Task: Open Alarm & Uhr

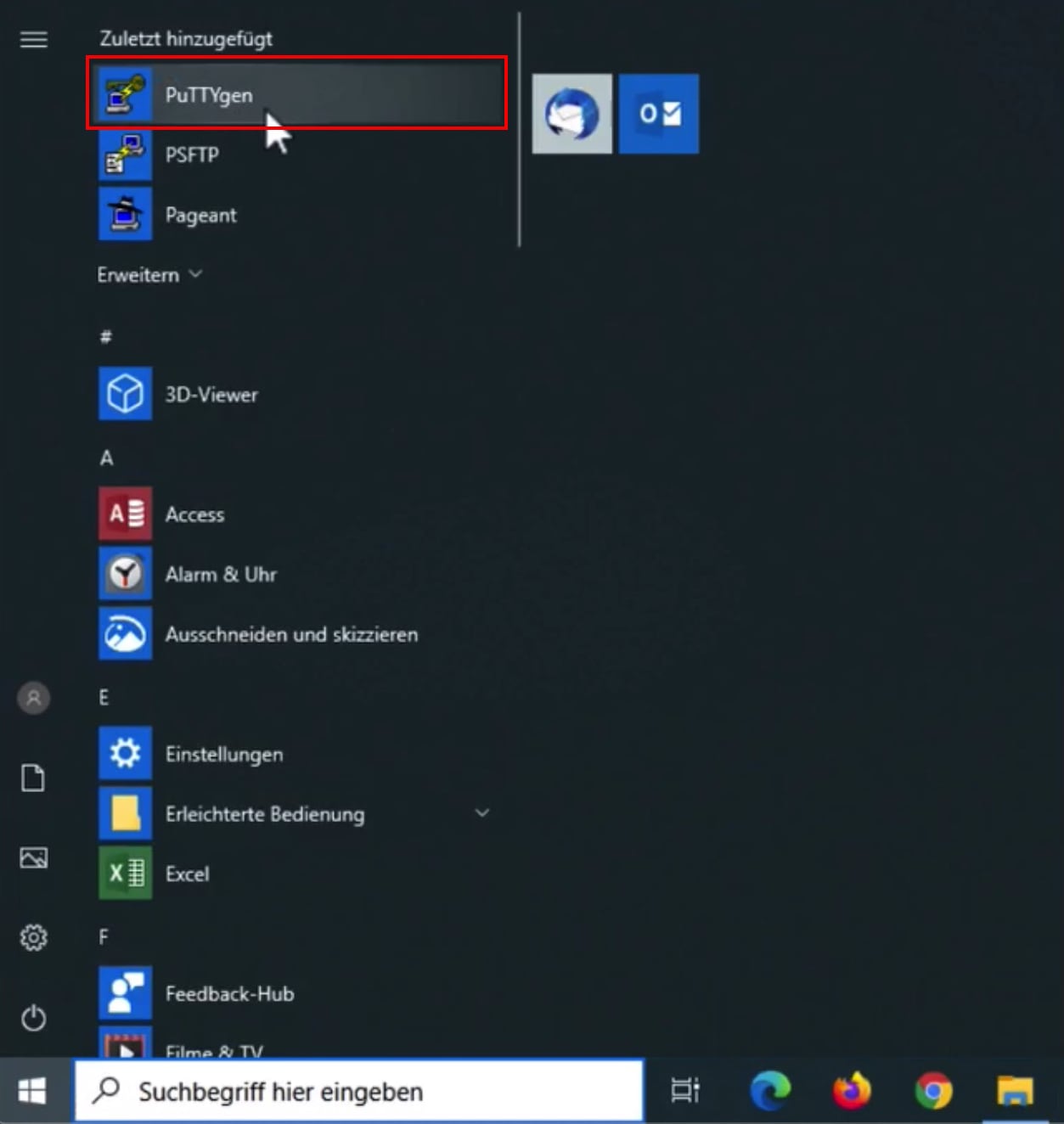Action: click(x=222, y=574)
